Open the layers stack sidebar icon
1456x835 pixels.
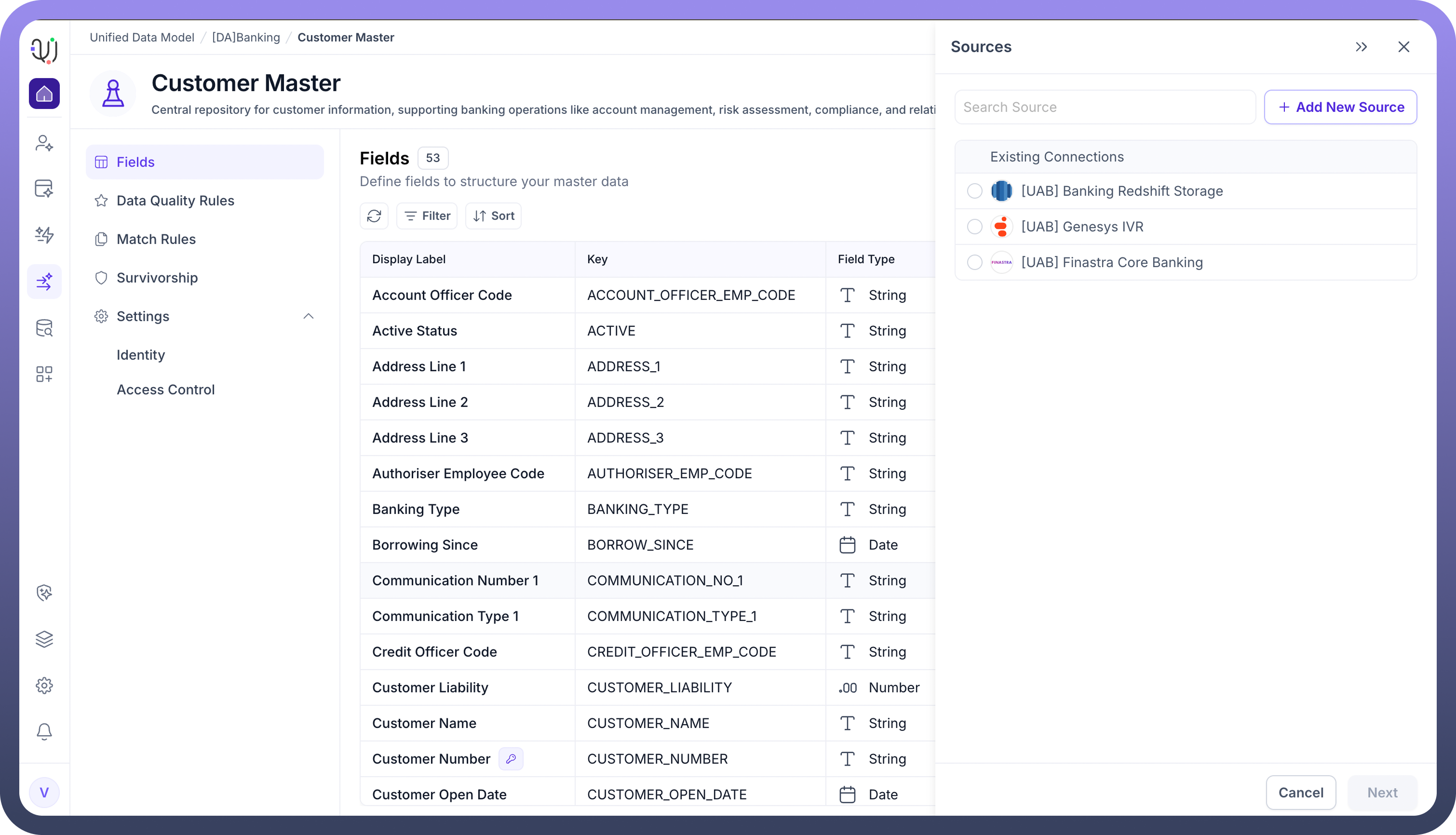coord(44,639)
